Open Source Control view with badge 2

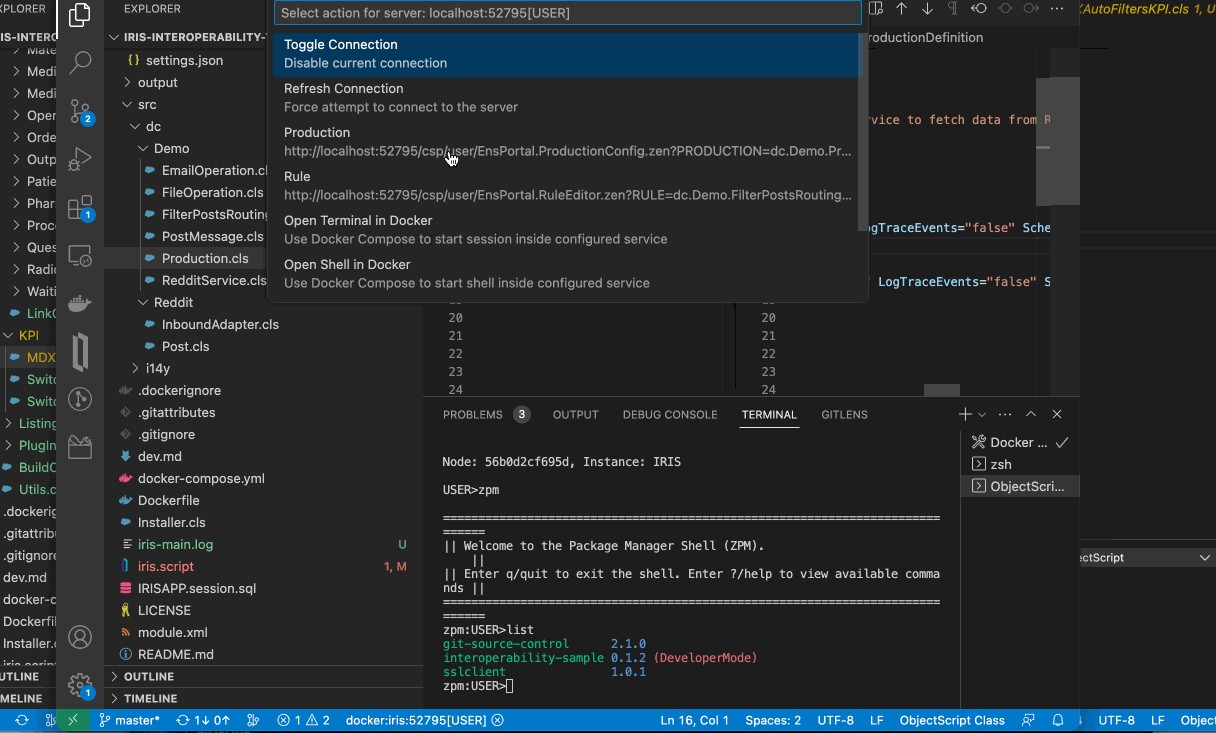pyautogui.click(x=80, y=111)
